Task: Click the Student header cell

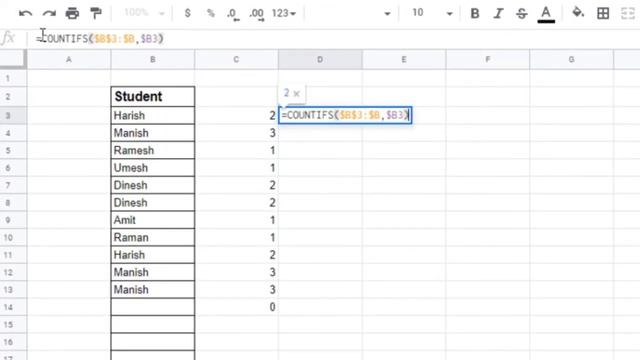Action: [153, 96]
